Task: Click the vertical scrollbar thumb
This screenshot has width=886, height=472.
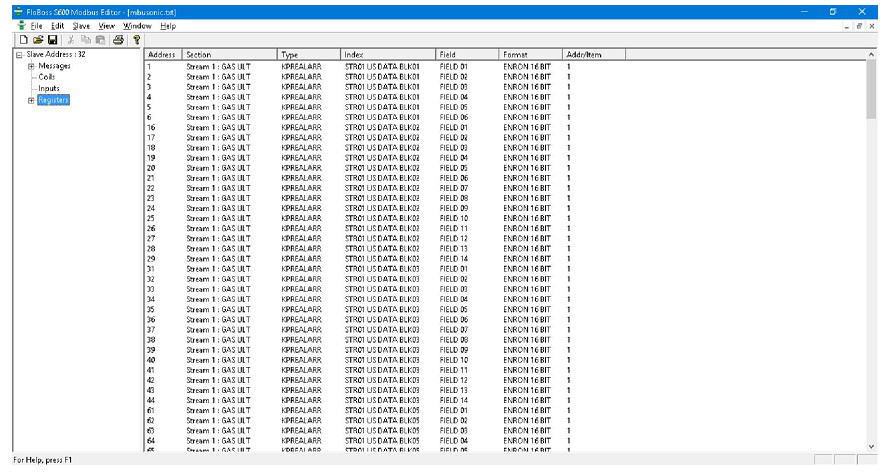Action: [871, 89]
